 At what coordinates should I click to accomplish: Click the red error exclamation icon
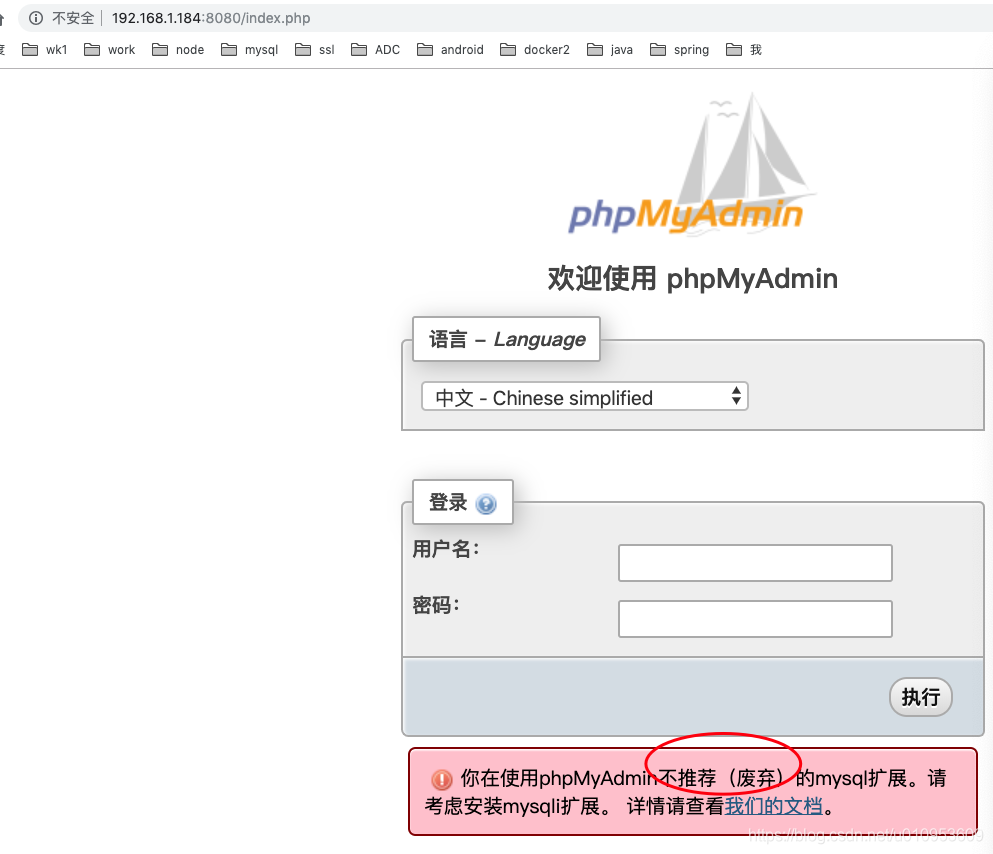[x=441, y=779]
